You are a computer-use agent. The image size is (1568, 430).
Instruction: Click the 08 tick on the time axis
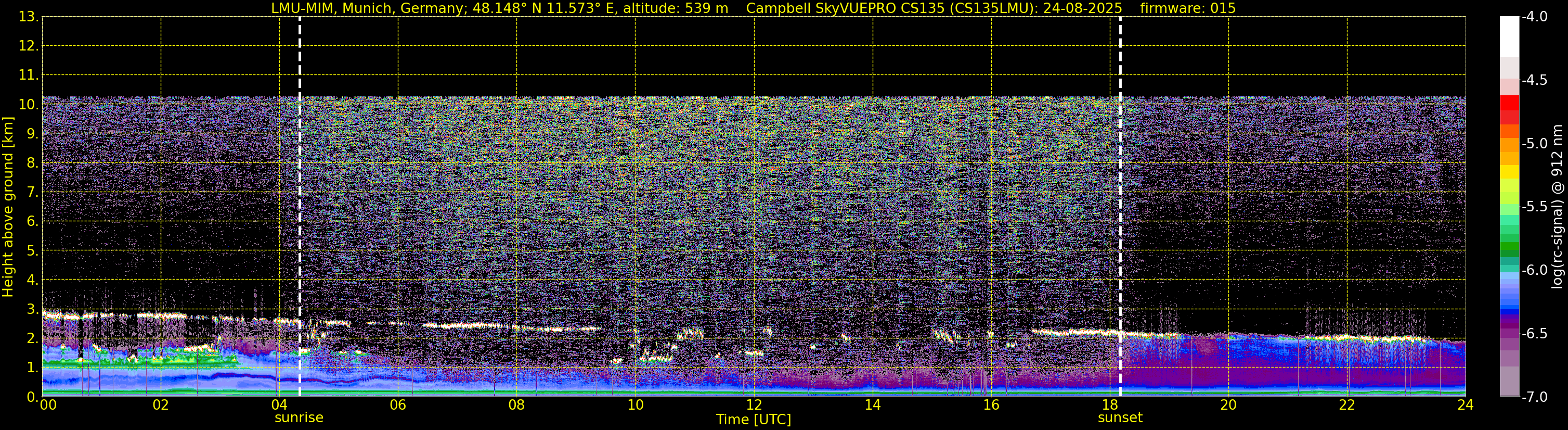(x=517, y=406)
